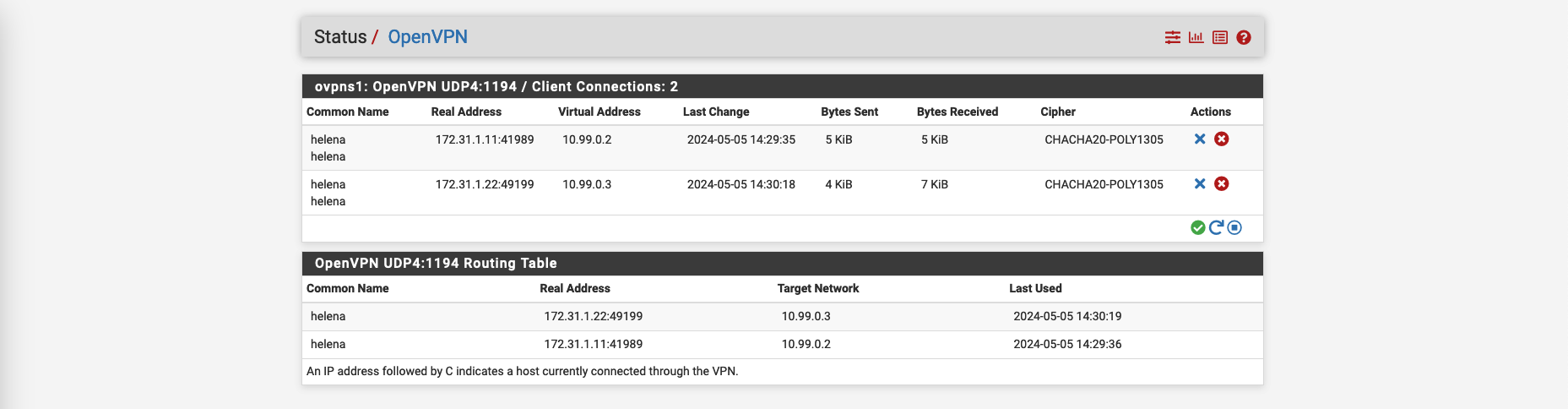Click the Cipher column header

(1057, 112)
